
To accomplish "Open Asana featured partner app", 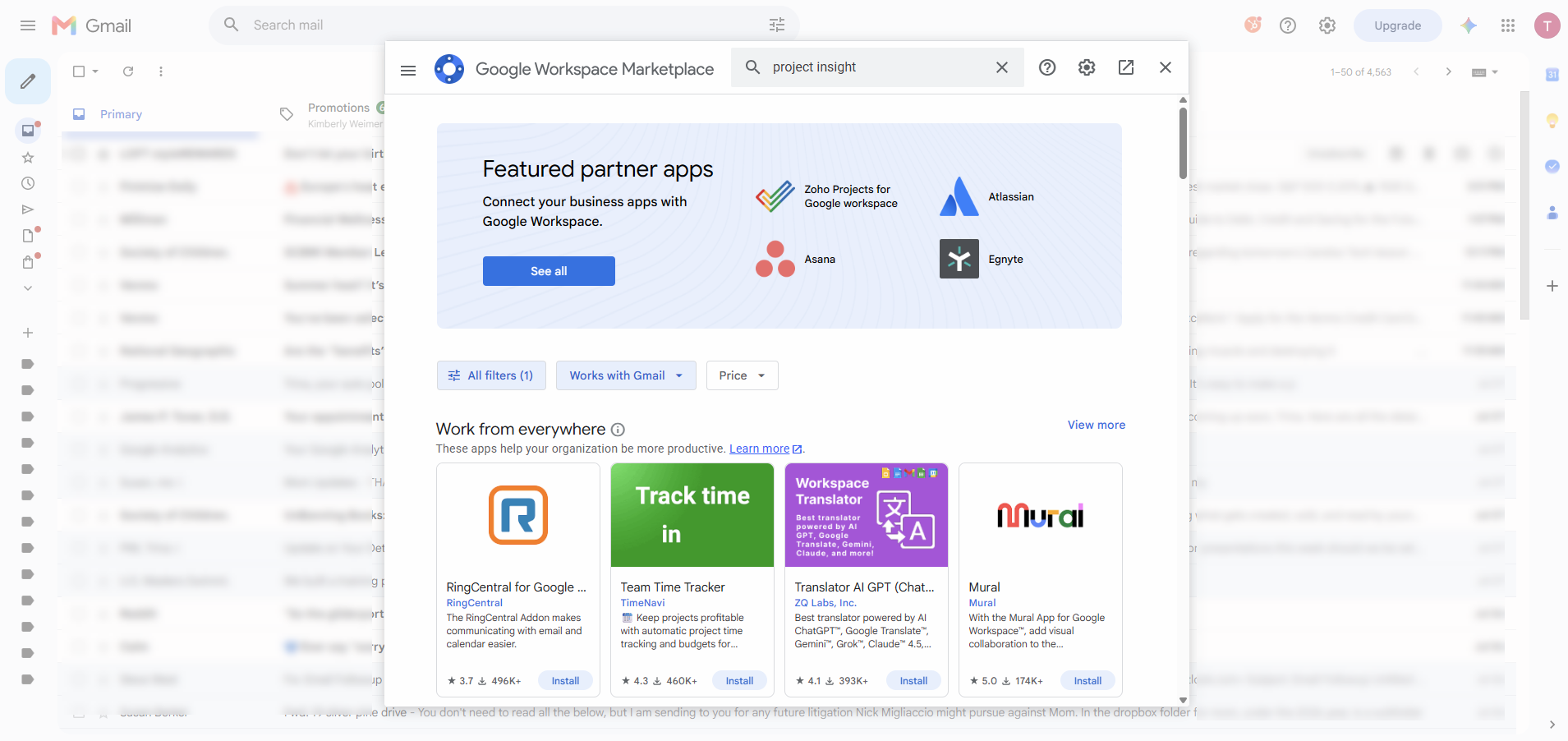I will (x=796, y=259).
